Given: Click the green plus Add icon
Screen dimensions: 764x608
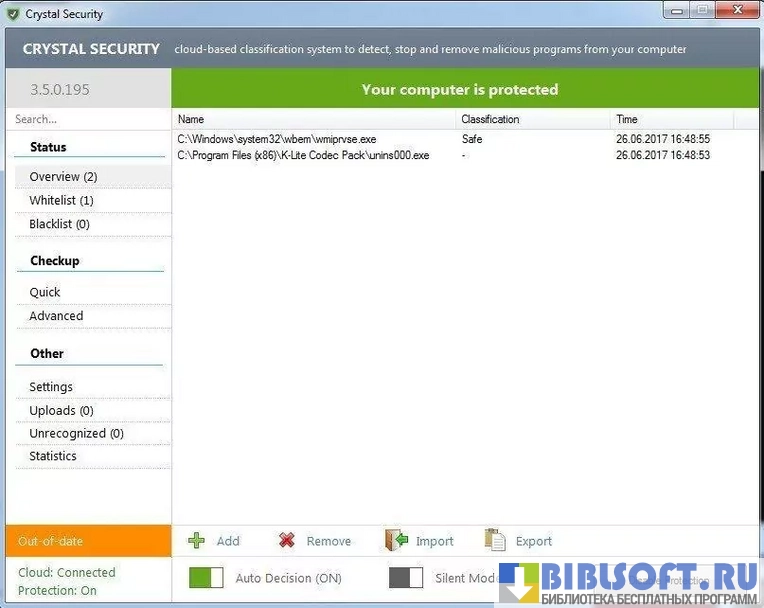Looking at the screenshot, I should pyautogui.click(x=197, y=540).
